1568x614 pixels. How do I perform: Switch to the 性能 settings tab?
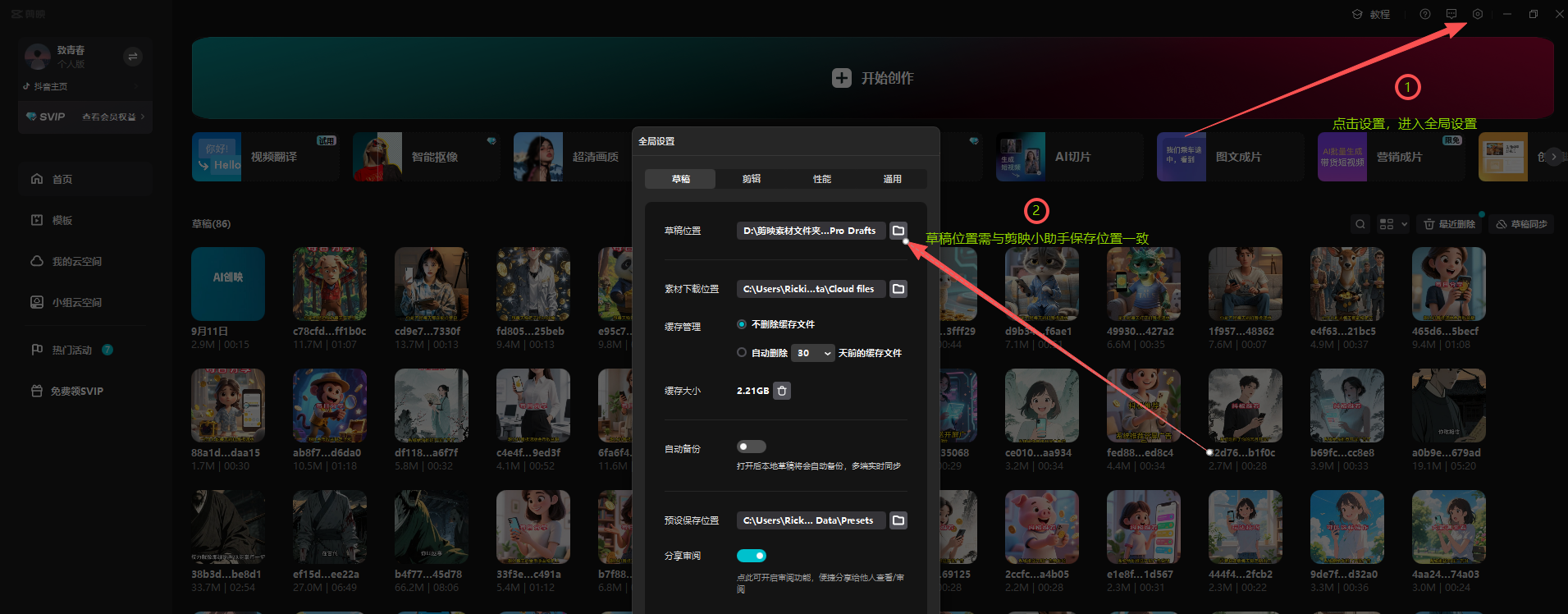(821, 179)
